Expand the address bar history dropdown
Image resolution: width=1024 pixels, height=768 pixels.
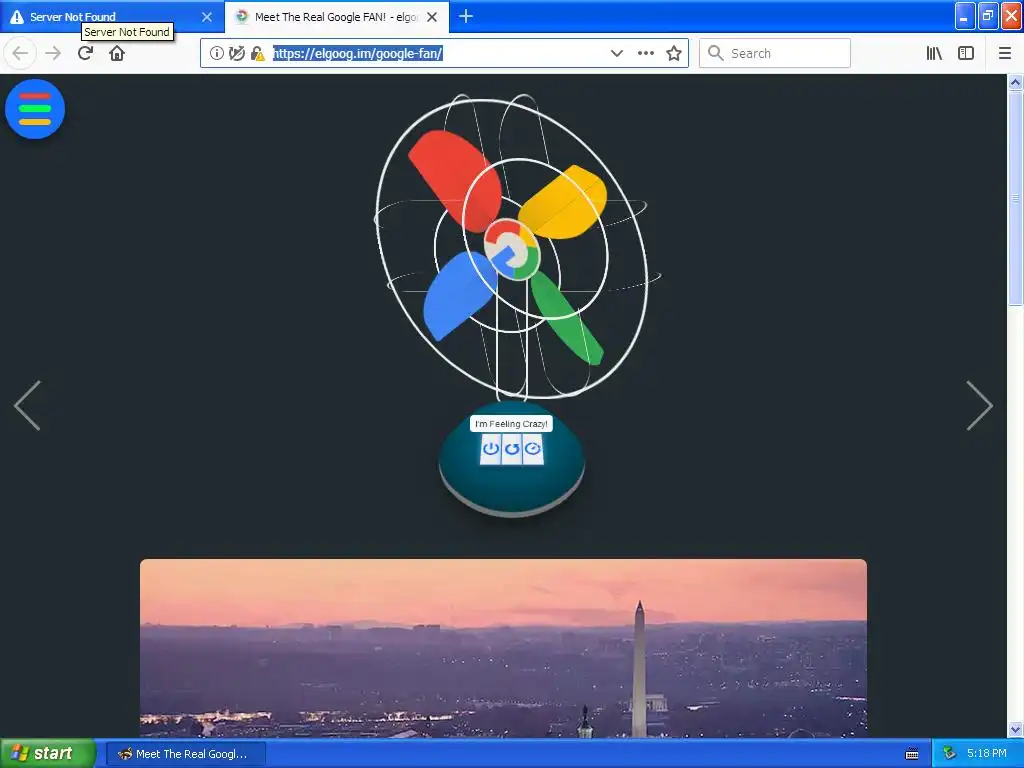(616, 54)
